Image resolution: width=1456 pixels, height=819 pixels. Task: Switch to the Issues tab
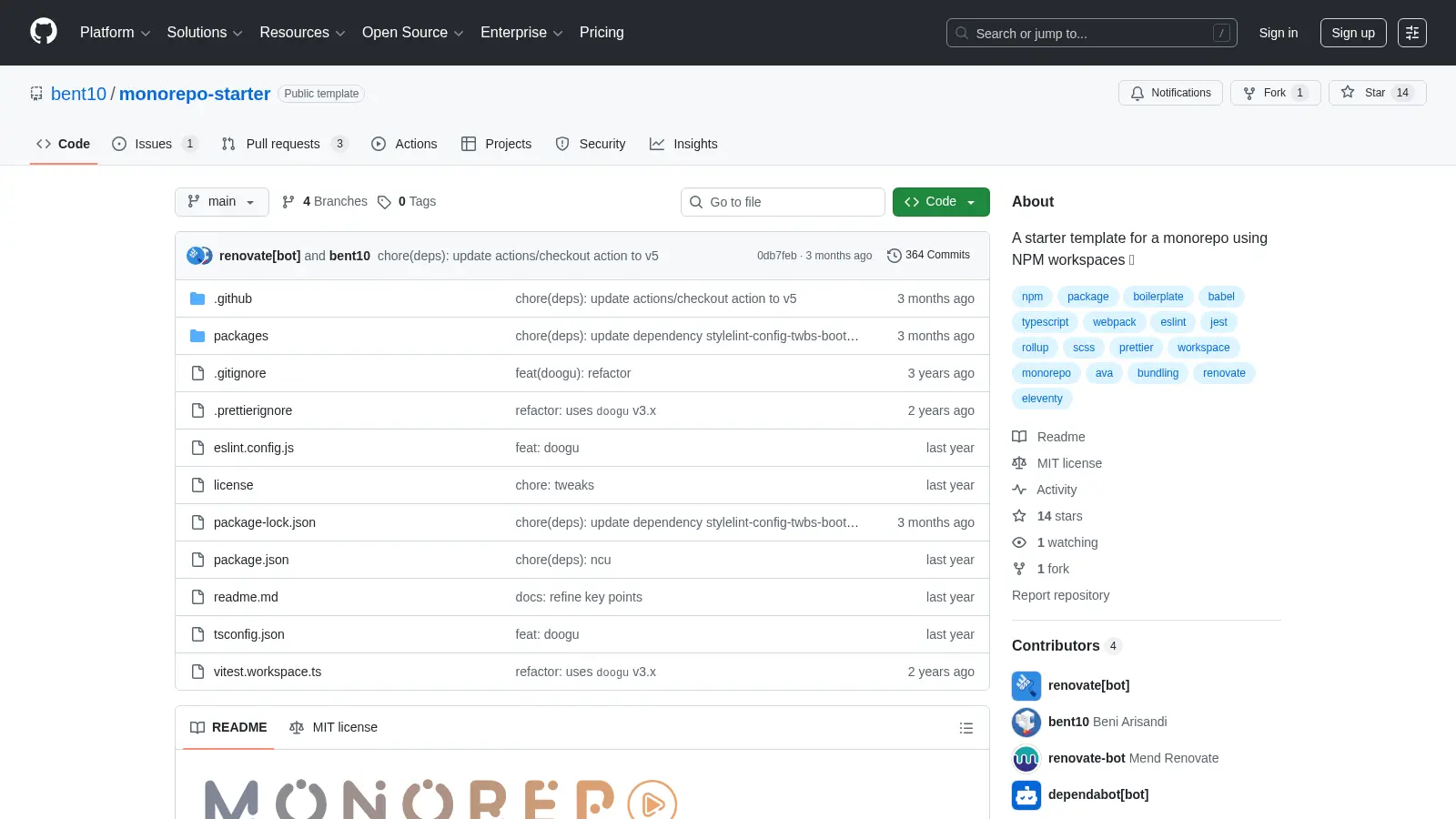[154, 144]
